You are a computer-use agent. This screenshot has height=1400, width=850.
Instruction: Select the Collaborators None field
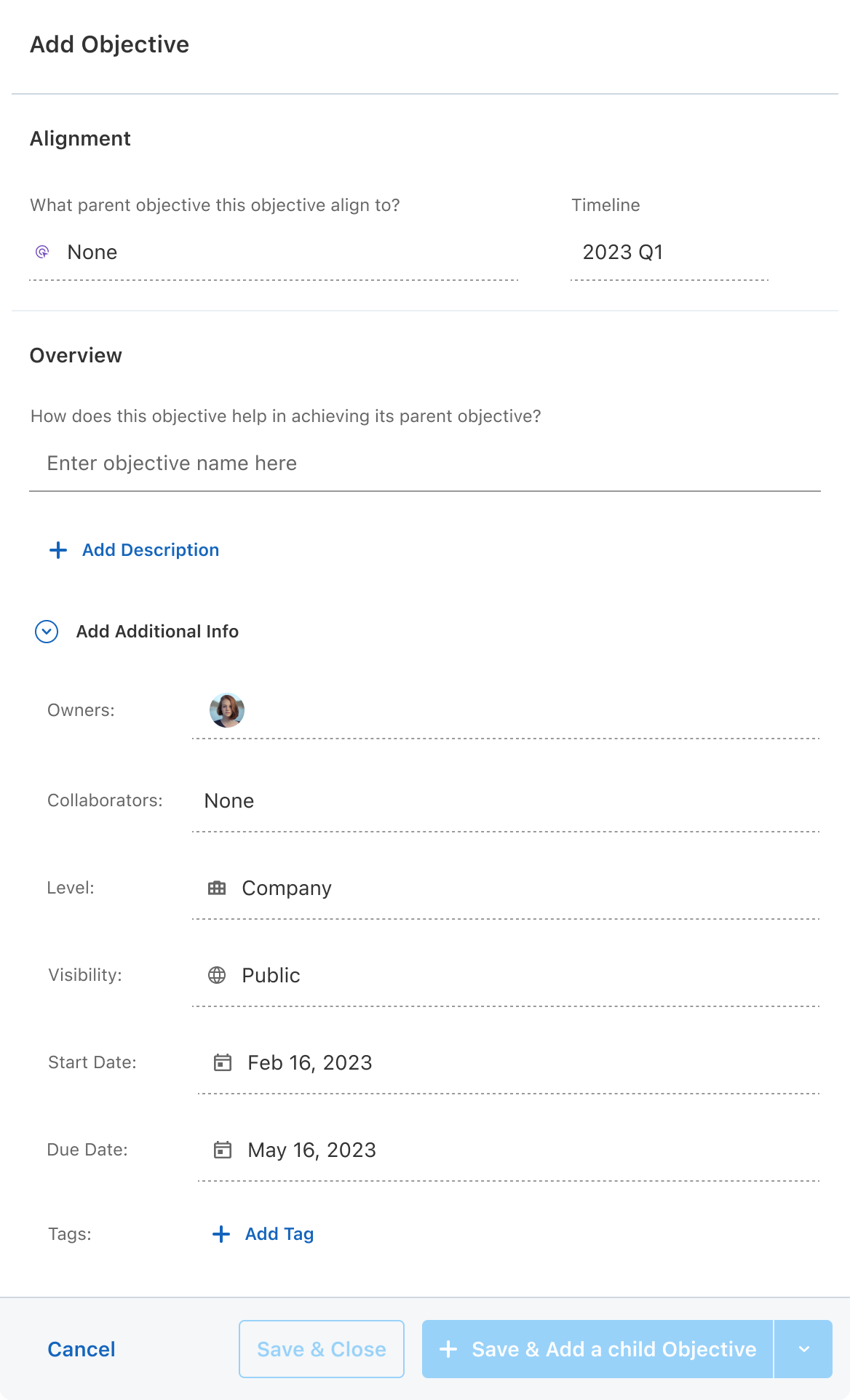[506, 801]
